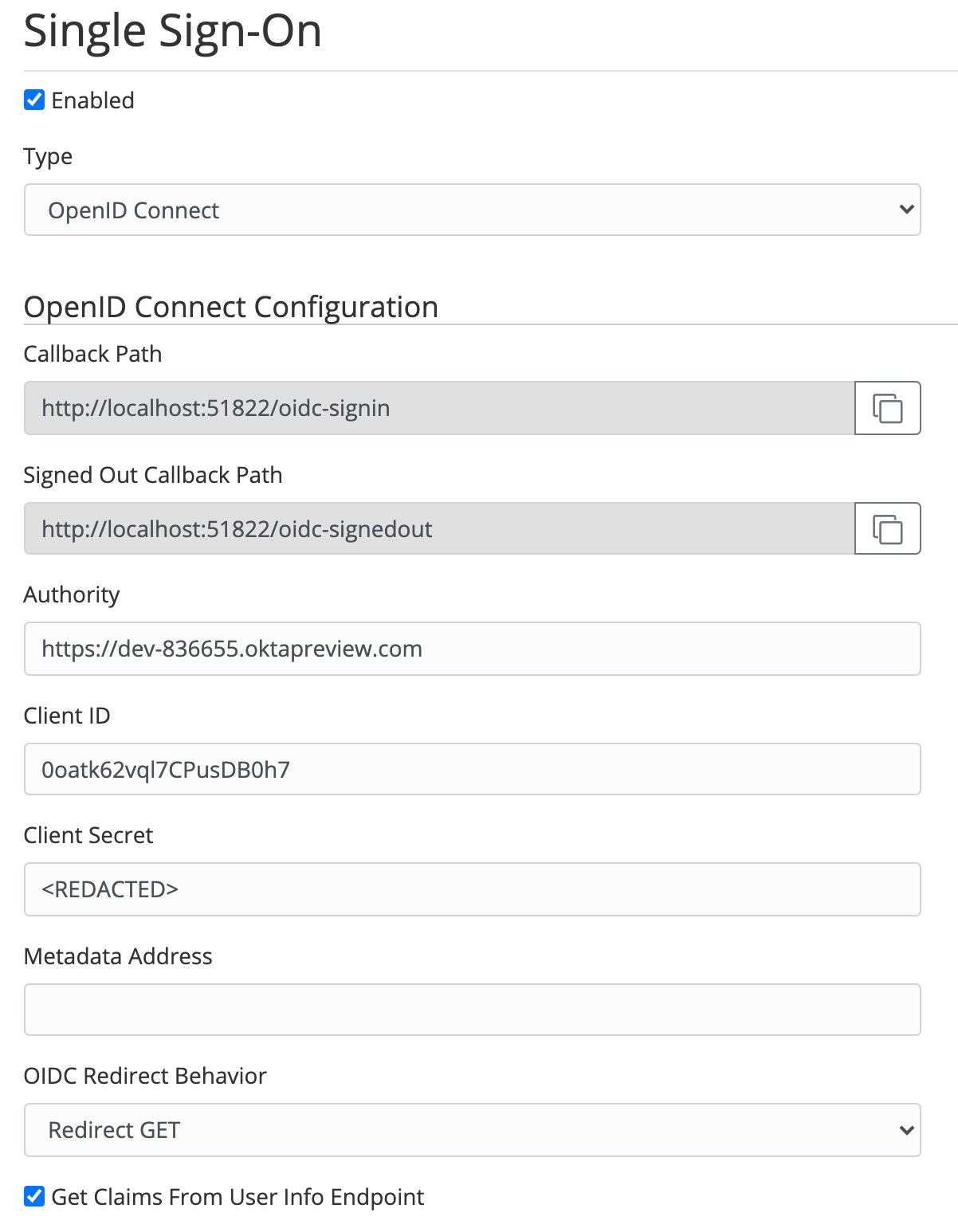The height and width of the screenshot is (1232, 958).
Task: Click the read-only oidc-signedout URL field
Action: [x=438, y=529]
